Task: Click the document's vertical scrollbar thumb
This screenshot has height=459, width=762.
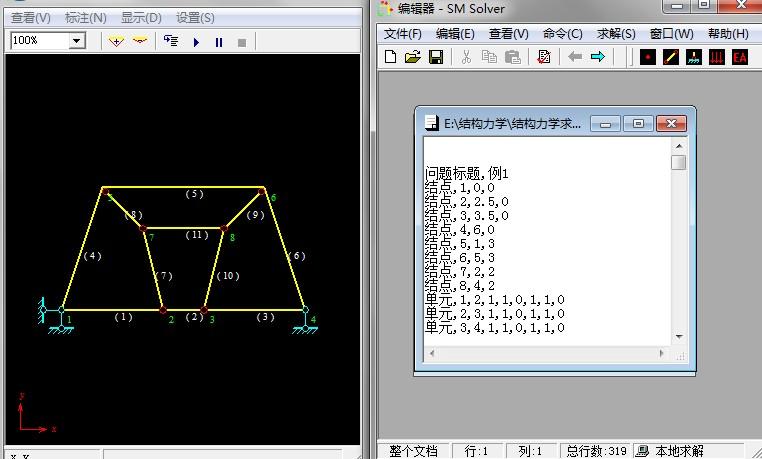Action: [678, 162]
